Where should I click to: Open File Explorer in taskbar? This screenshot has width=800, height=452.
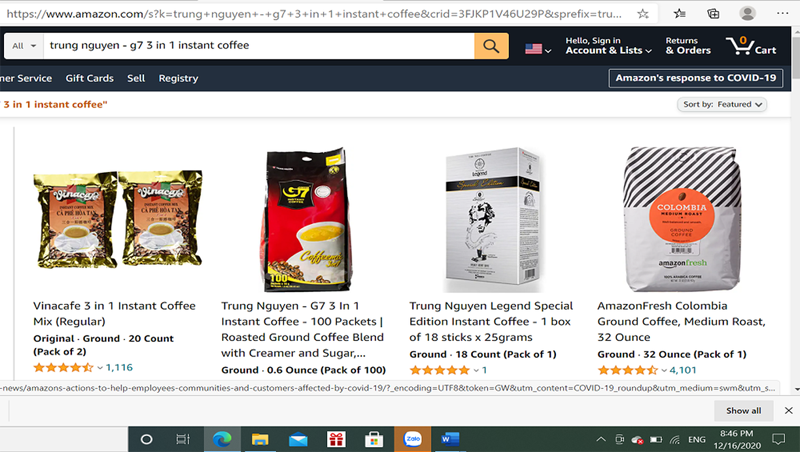260,439
